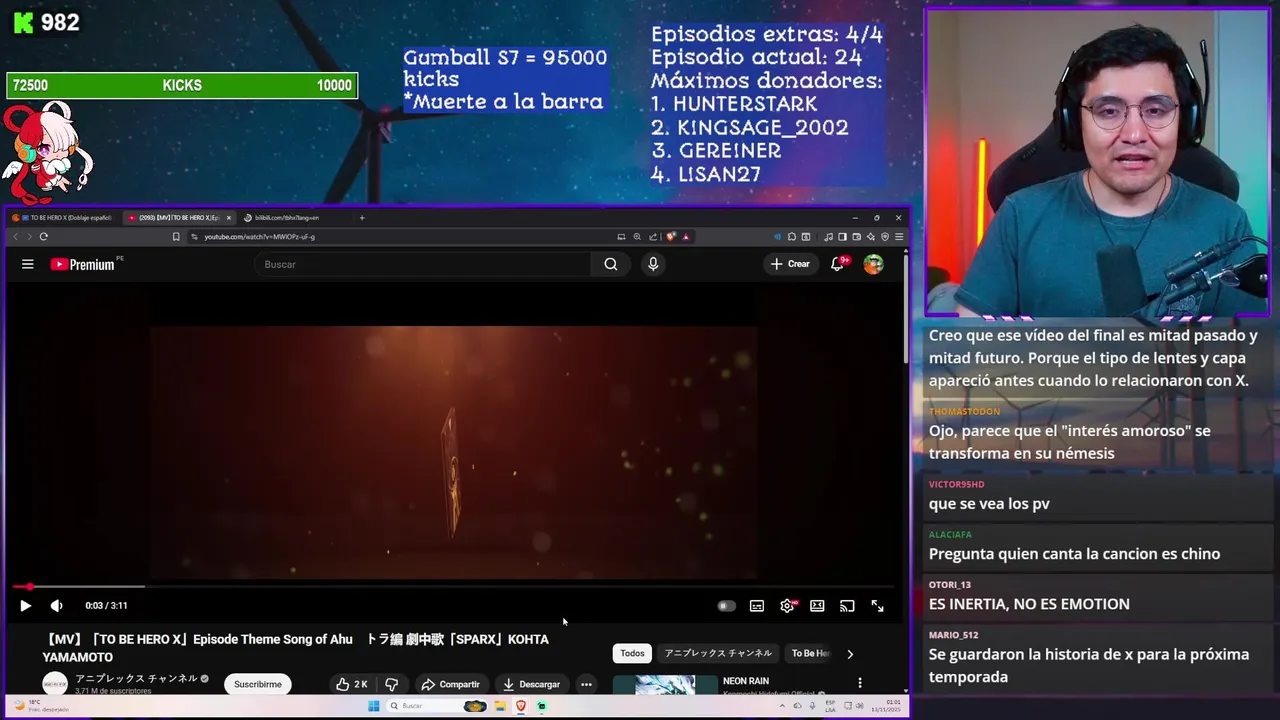The width and height of the screenshot is (1280, 720).
Task: Select the Todos filter chip
Action: [x=632, y=653]
